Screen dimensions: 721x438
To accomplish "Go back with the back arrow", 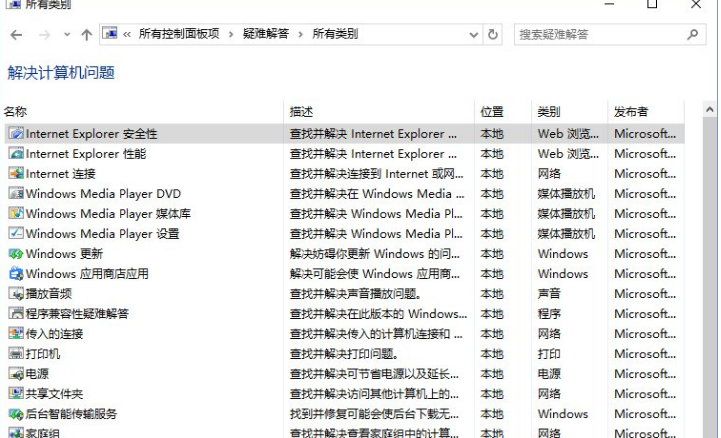I will coord(16,34).
